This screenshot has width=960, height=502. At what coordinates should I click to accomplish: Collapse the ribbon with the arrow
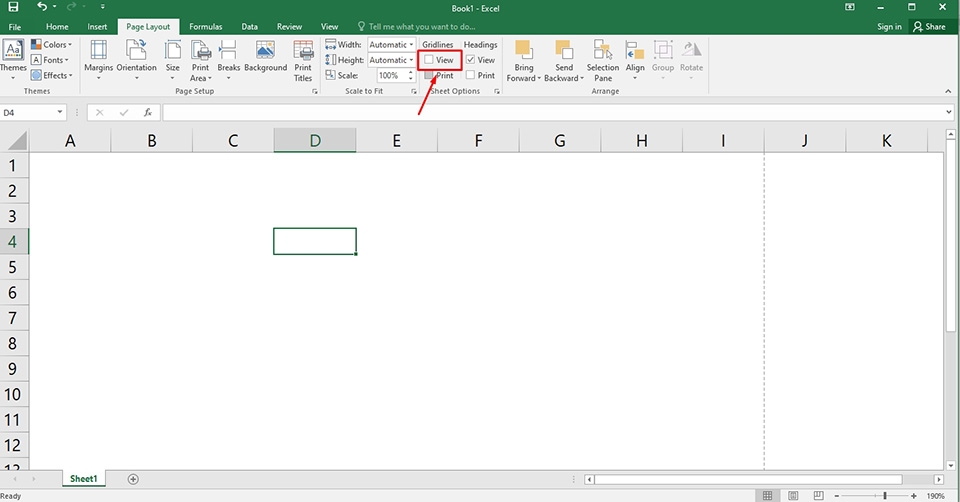coord(948,91)
